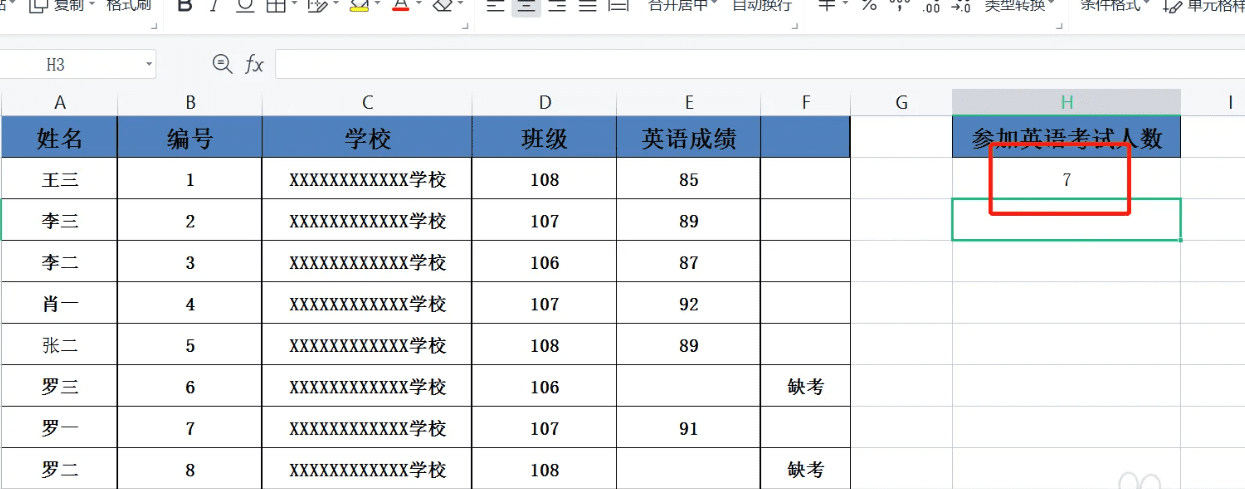1245x489 pixels.
Task: Open font settings dialog launcher corner
Action: [466, 24]
